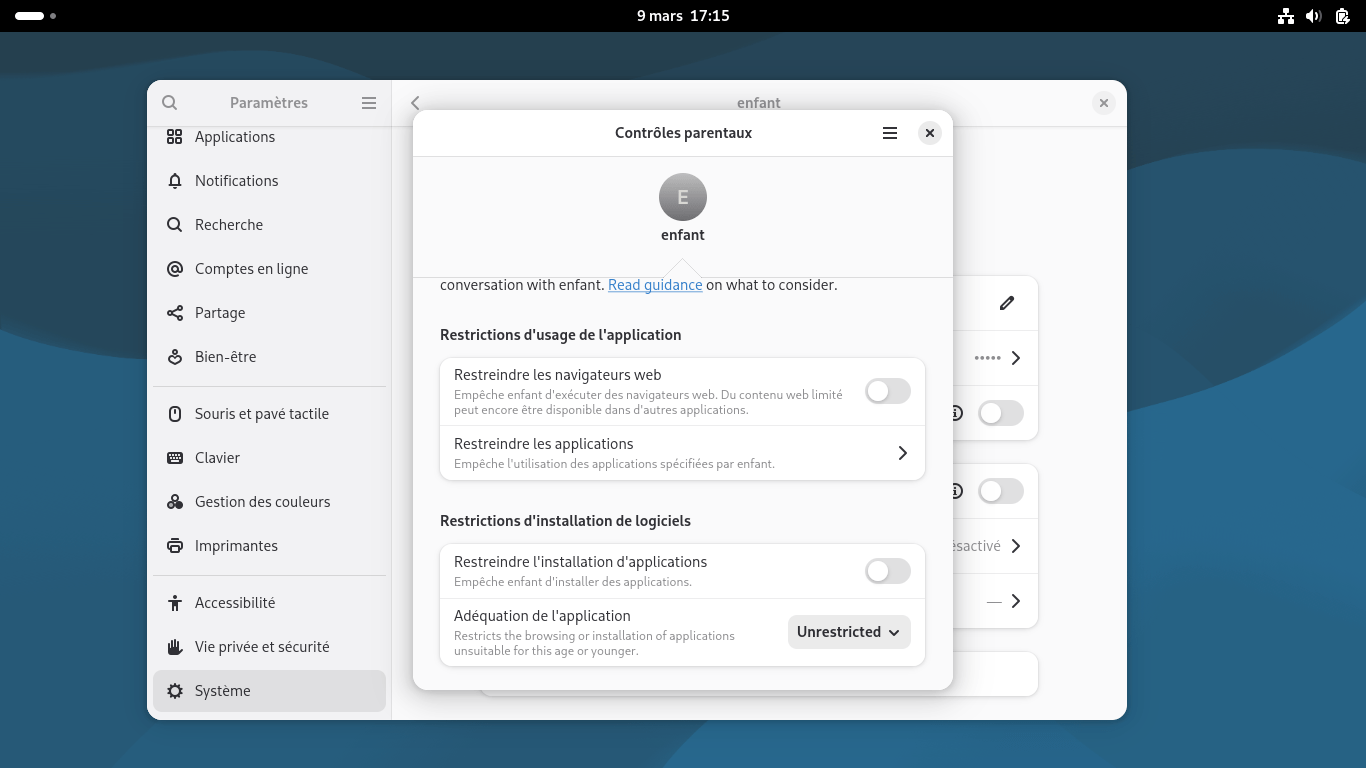
Task: Toggle the Settings window switch below the password row
Action: [x=1001, y=413]
